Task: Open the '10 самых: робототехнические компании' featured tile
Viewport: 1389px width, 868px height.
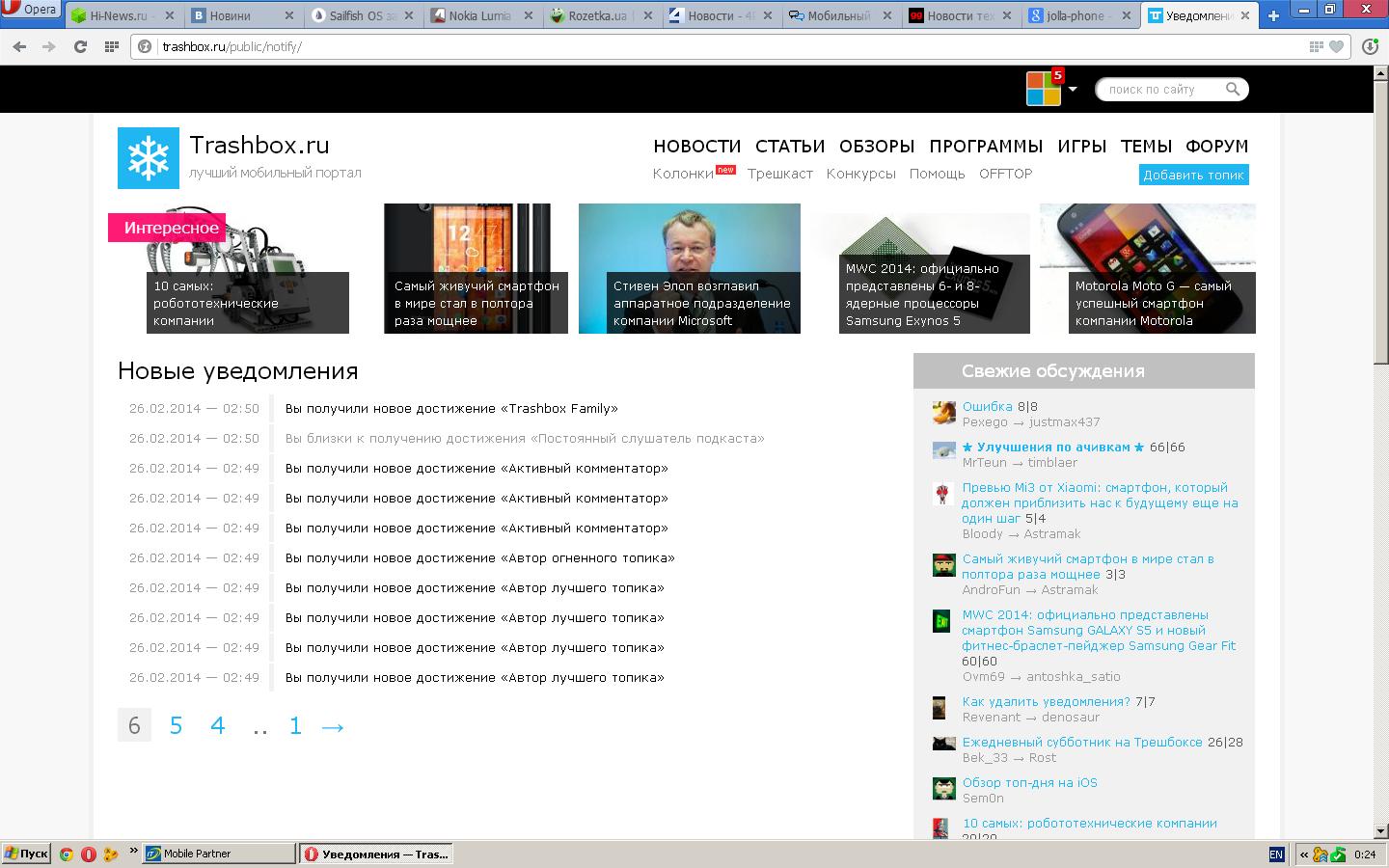Action: click(x=247, y=268)
